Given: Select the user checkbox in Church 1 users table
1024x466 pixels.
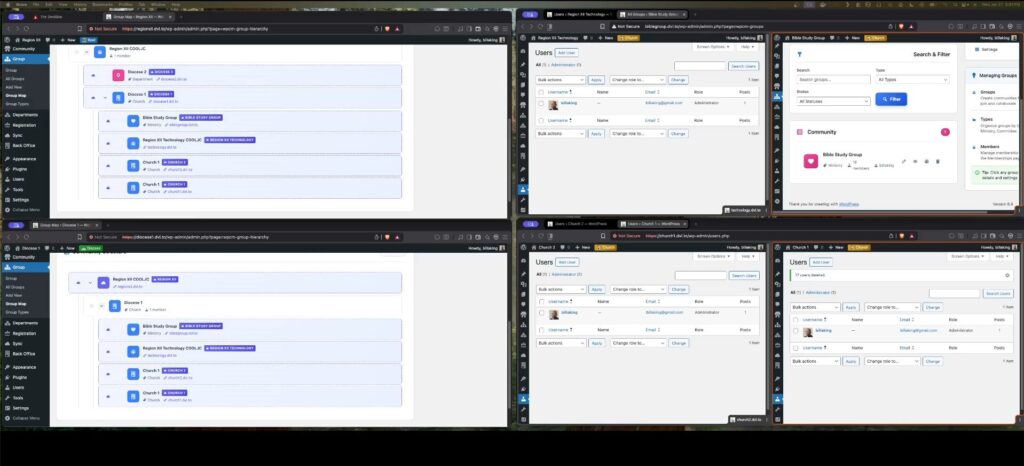Looking at the screenshot, I should click(796, 330).
